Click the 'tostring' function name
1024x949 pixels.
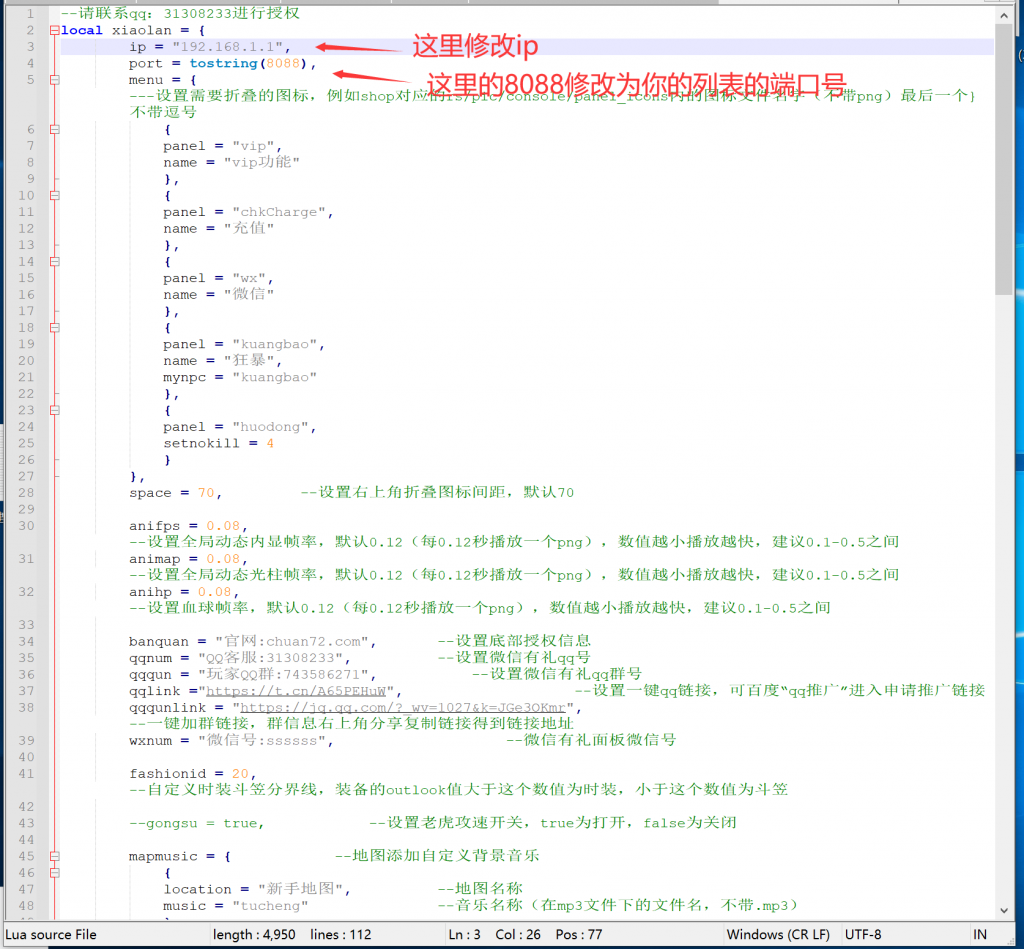click(223, 63)
